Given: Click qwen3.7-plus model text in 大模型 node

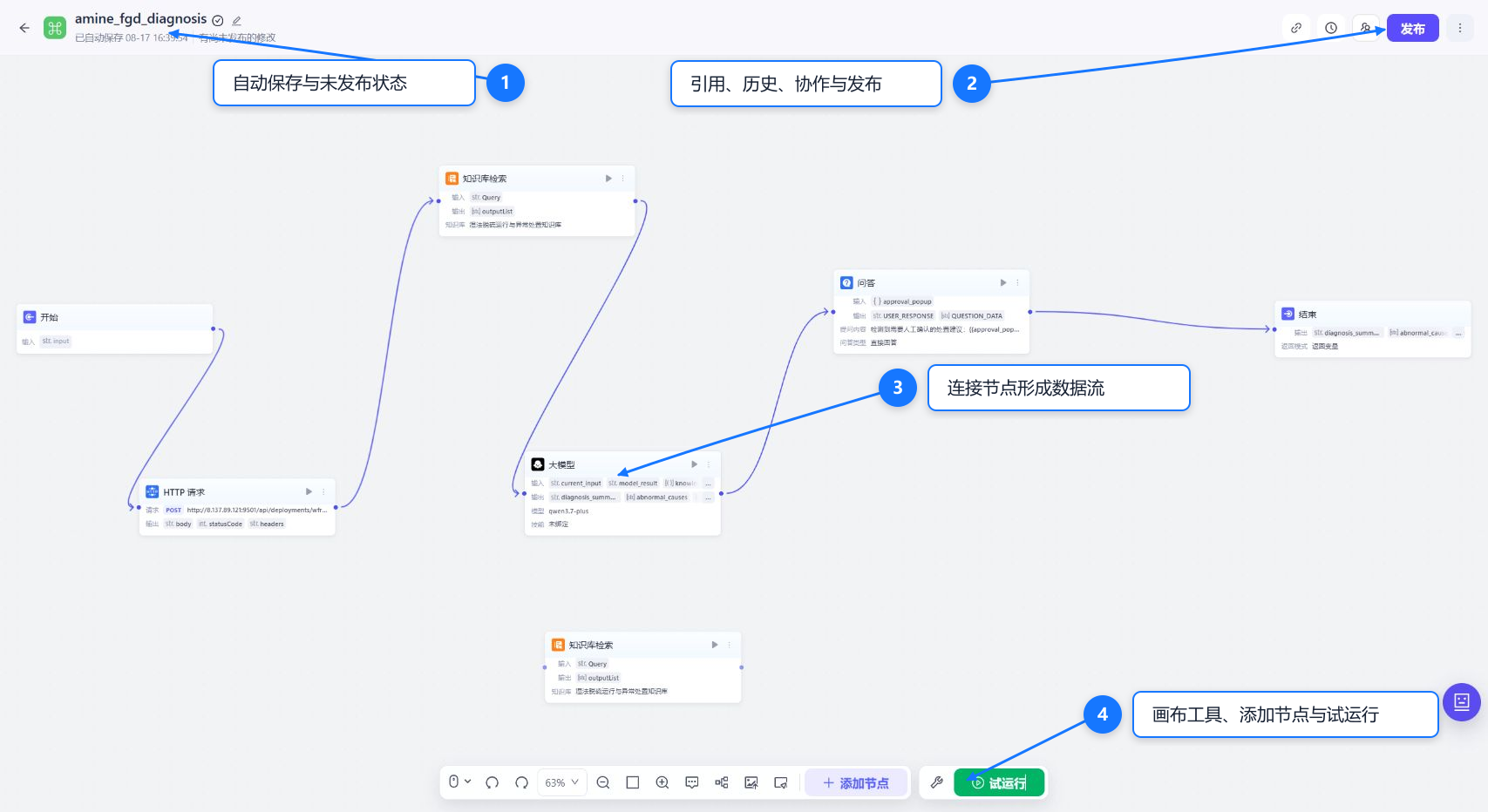Looking at the screenshot, I should pos(568,511).
